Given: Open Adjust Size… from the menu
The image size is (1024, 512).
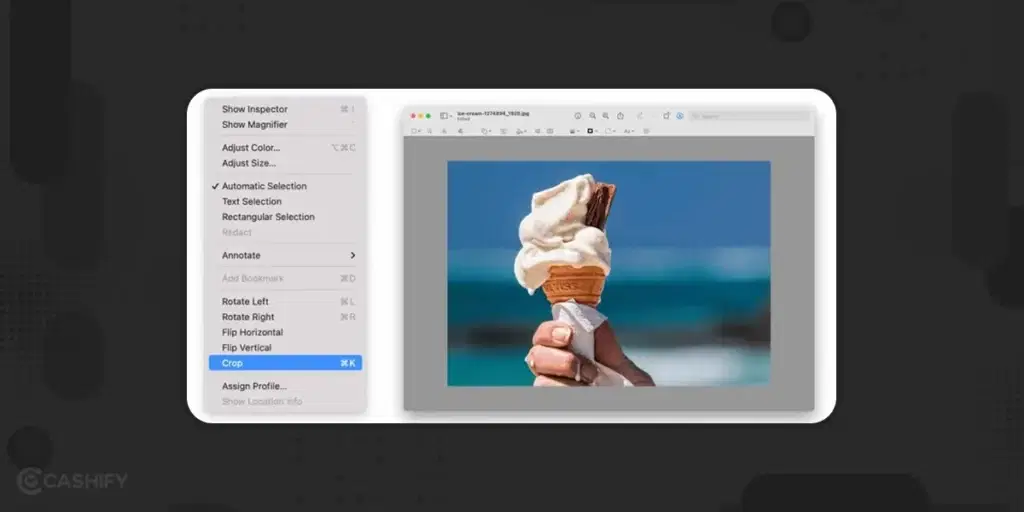Looking at the screenshot, I should 285,163.
